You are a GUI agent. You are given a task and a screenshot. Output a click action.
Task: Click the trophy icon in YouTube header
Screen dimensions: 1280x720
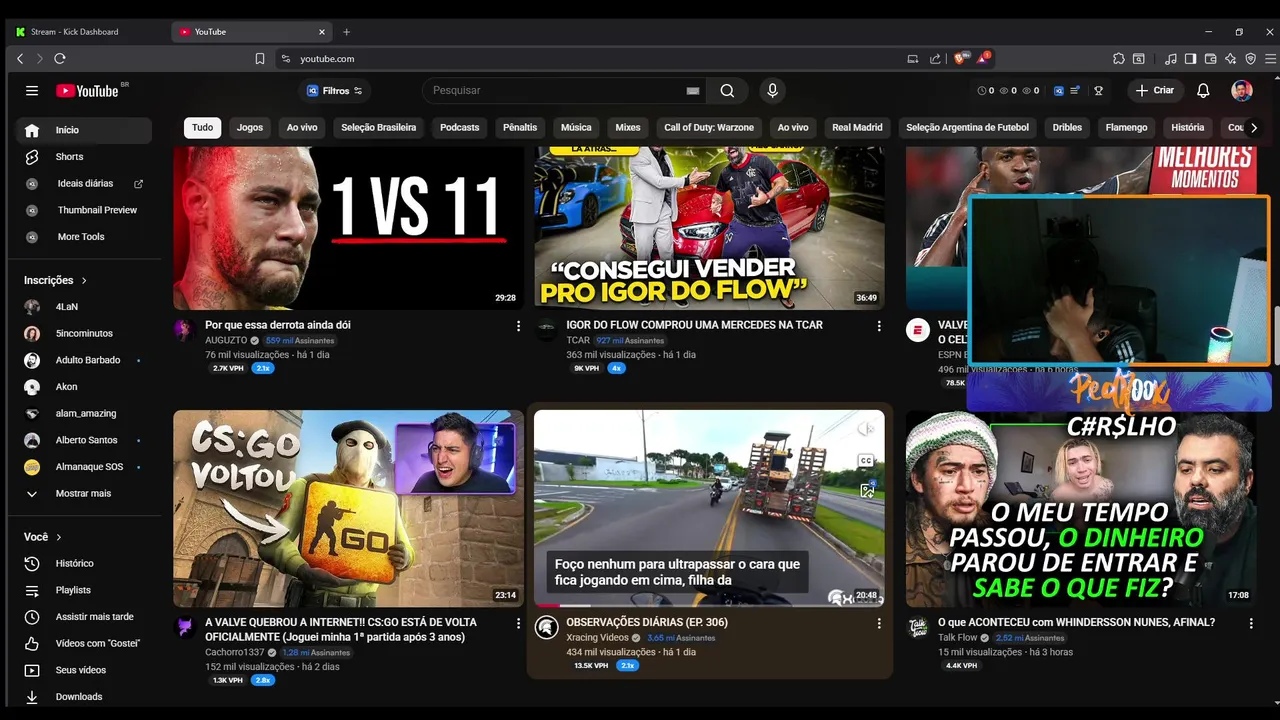coord(1098,91)
